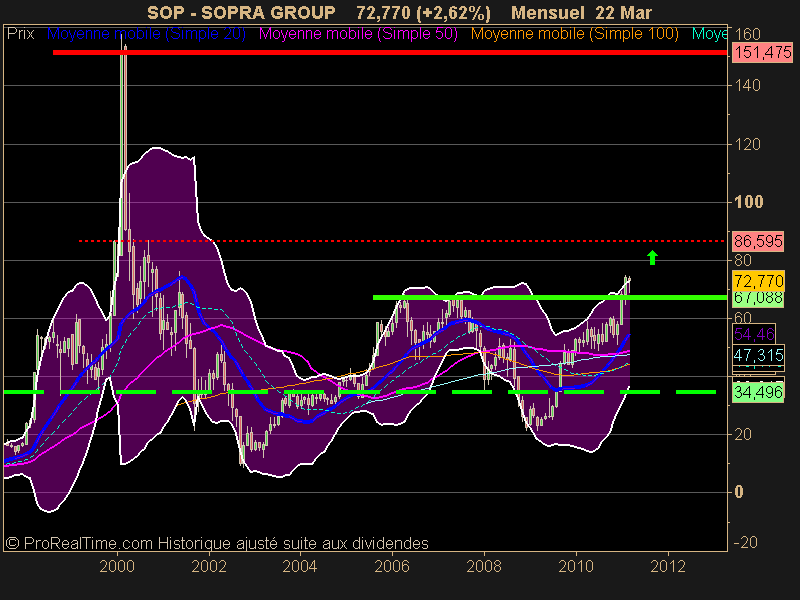Click the 120 value on price axis

coord(747,144)
